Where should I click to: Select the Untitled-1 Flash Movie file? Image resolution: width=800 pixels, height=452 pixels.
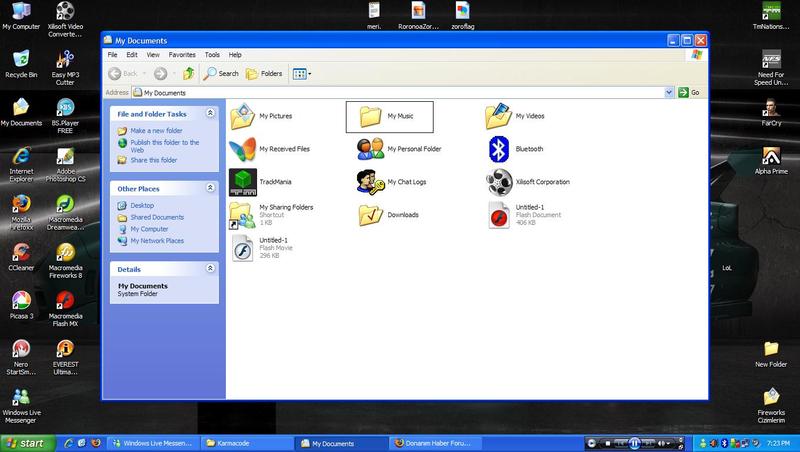point(242,248)
